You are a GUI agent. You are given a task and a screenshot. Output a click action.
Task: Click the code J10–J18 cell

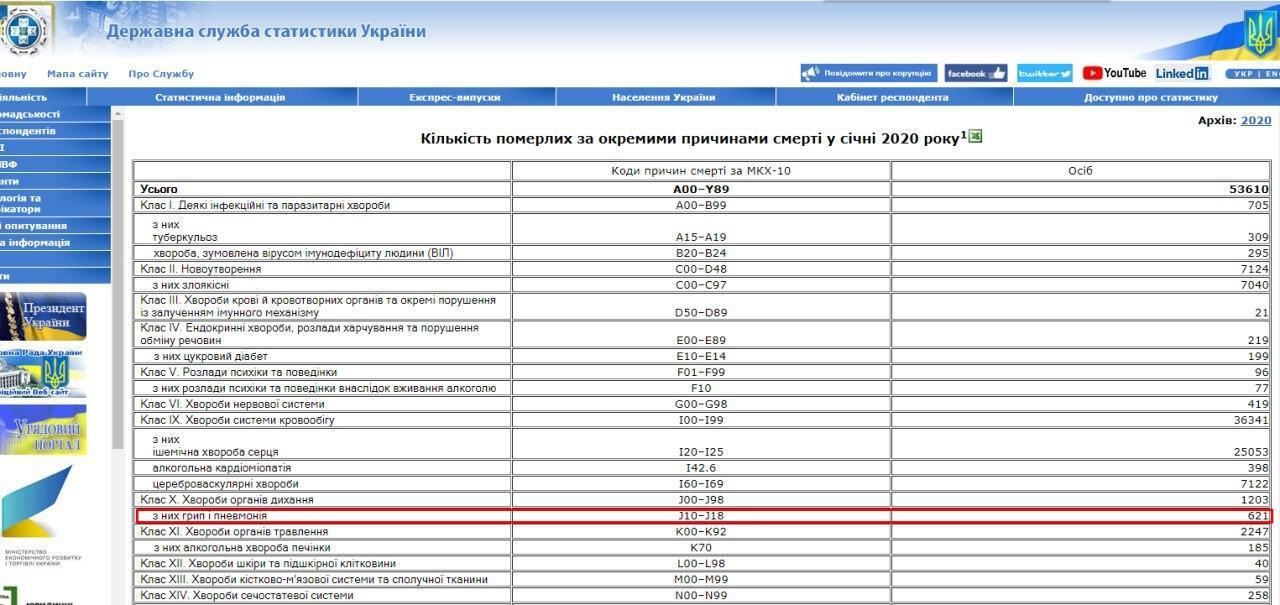700,515
